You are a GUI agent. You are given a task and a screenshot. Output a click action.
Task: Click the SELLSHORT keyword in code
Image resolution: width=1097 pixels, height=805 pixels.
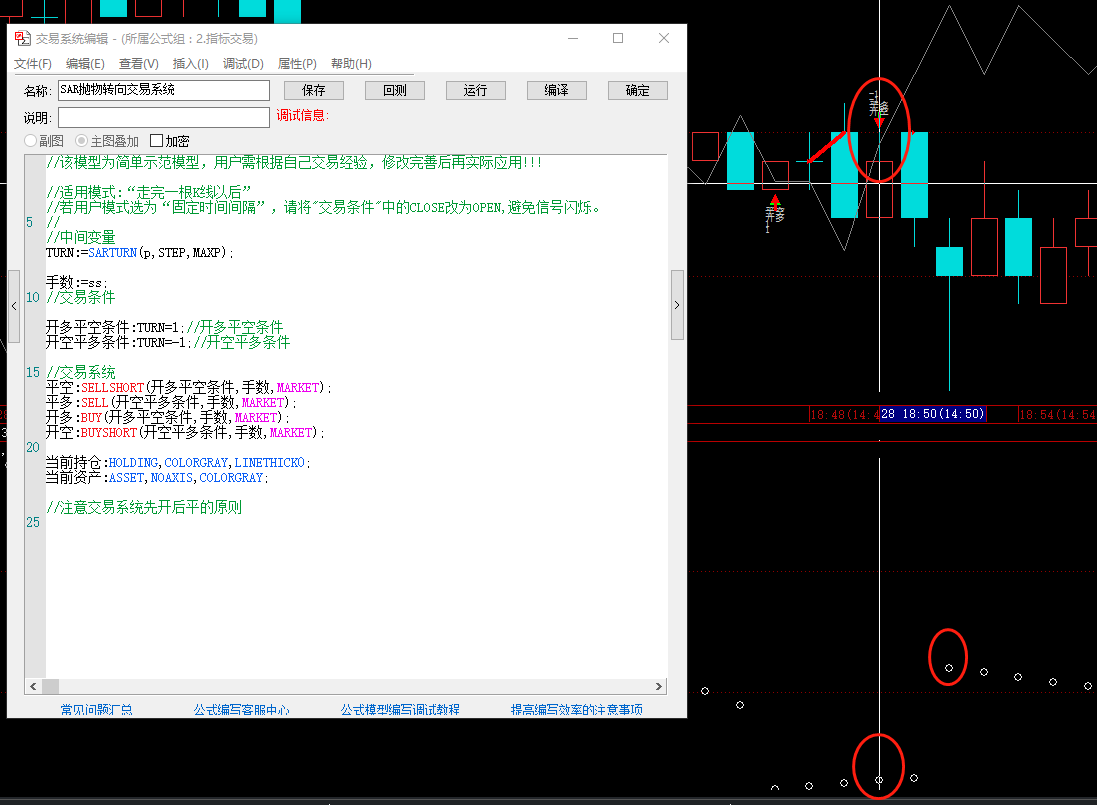coord(113,387)
